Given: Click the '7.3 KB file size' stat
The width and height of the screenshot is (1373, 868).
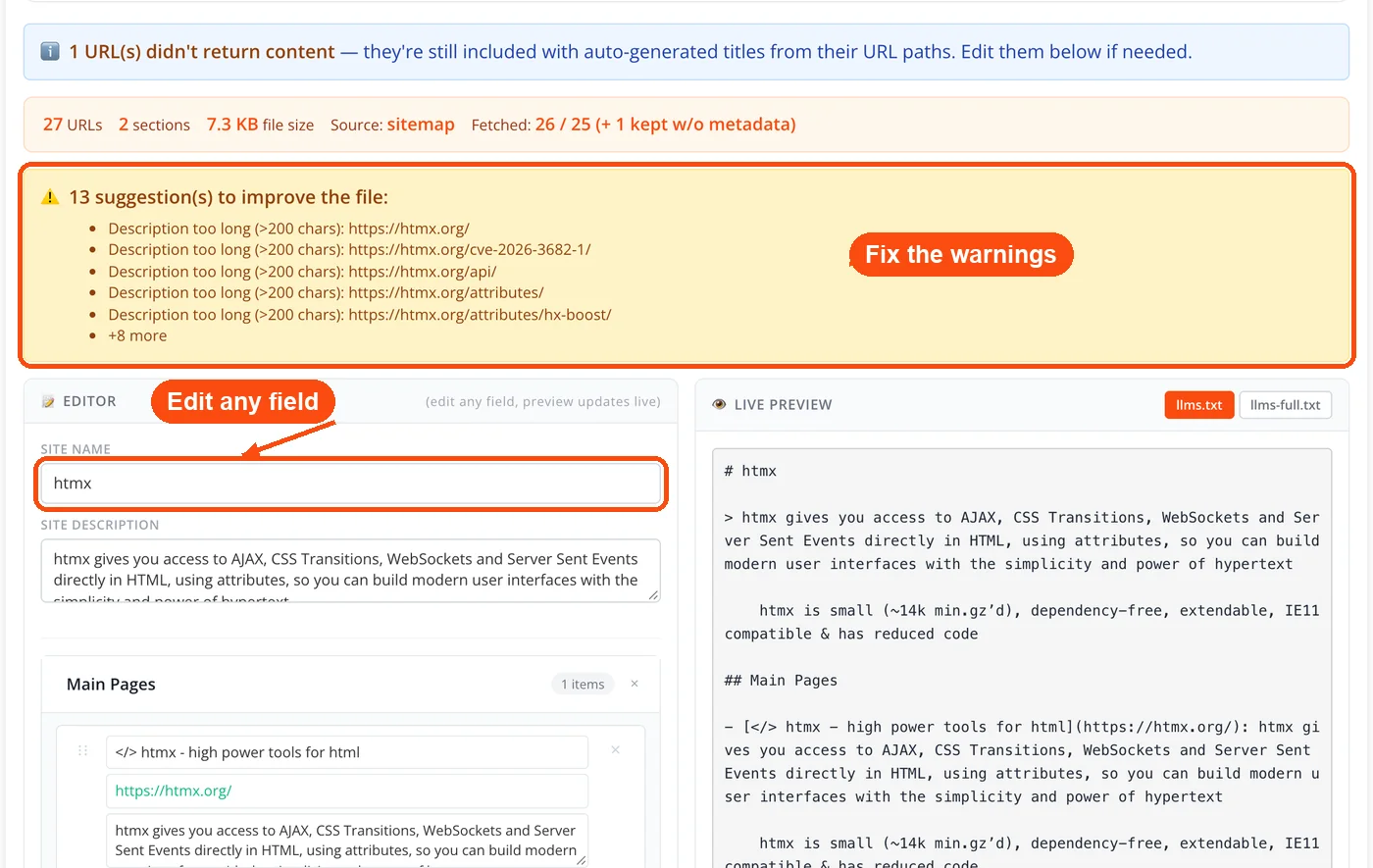Looking at the screenshot, I should [x=260, y=125].
